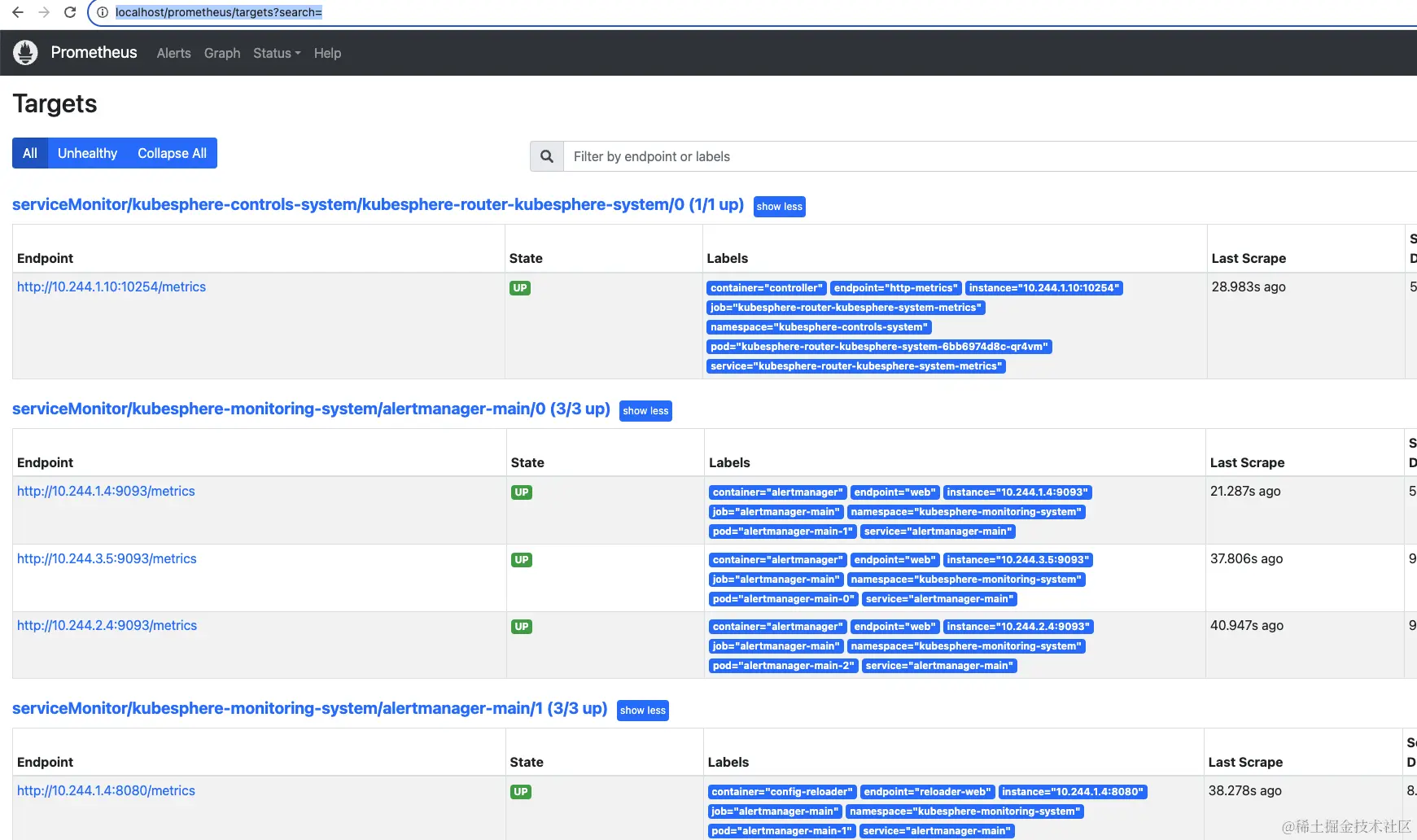
Task: Open the Alerts page
Action: tap(174, 53)
